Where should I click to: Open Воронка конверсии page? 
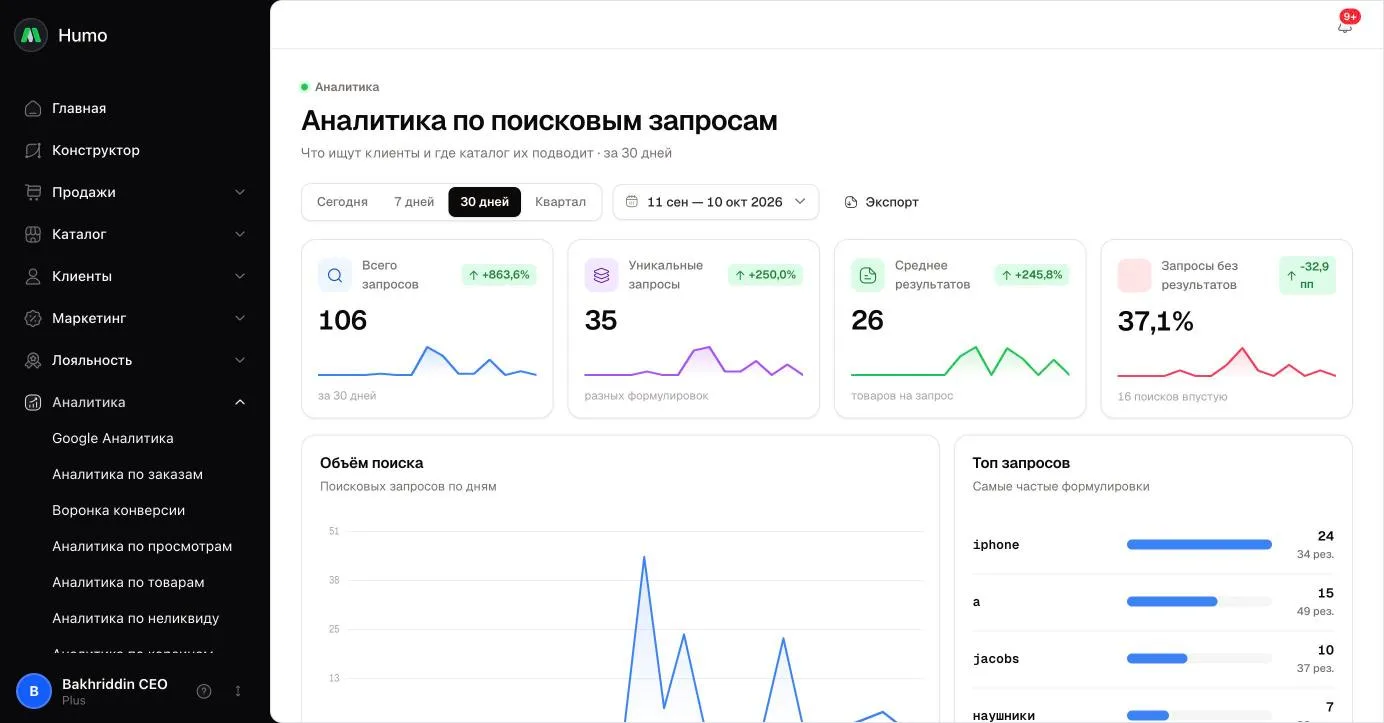click(x=119, y=510)
